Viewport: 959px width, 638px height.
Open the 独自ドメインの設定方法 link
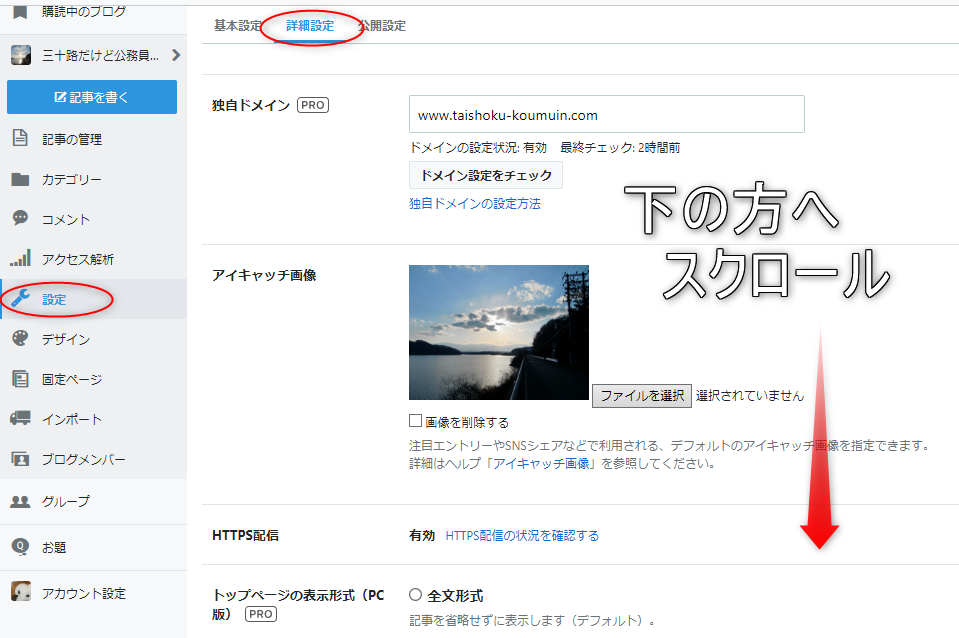(x=475, y=204)
